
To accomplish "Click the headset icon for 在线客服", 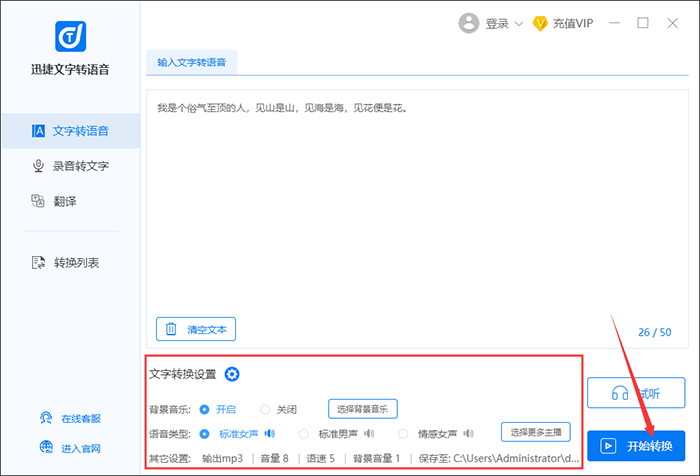I will click(46, 418).
